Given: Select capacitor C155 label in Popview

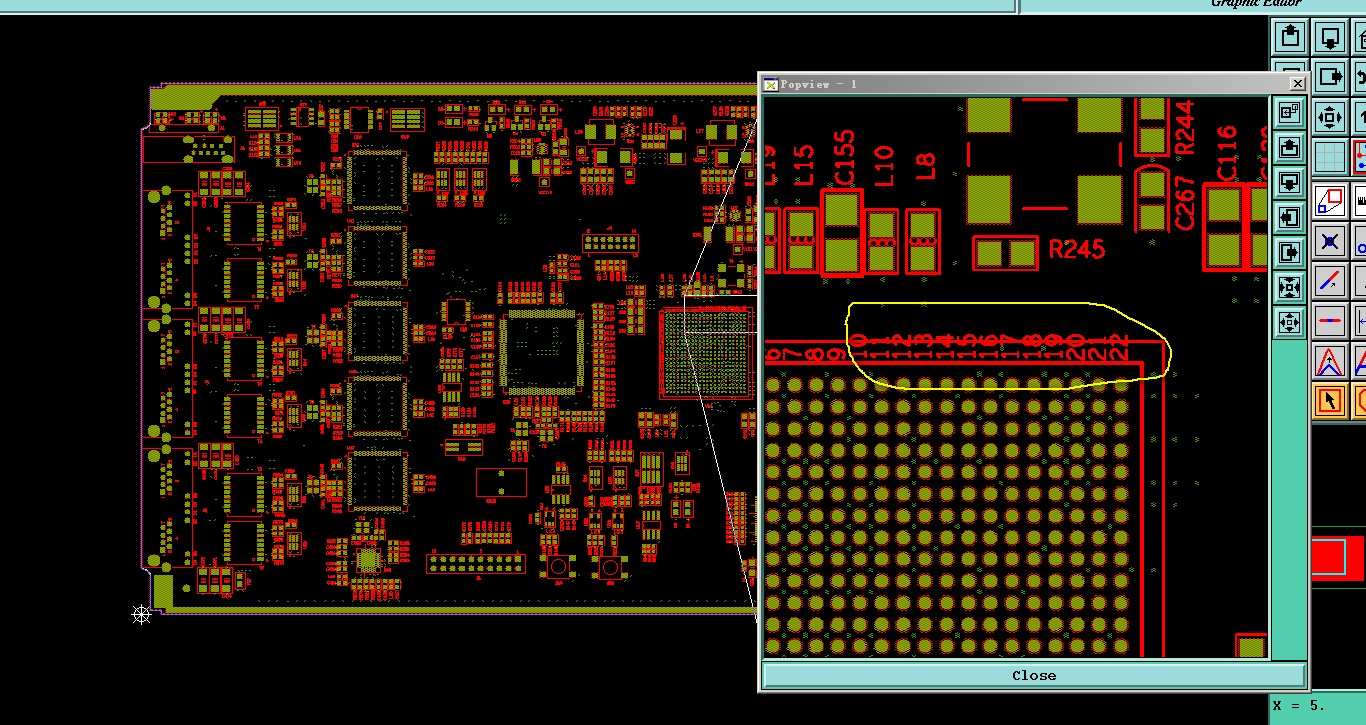Looking at the screenshot, I should coord(844,157).
